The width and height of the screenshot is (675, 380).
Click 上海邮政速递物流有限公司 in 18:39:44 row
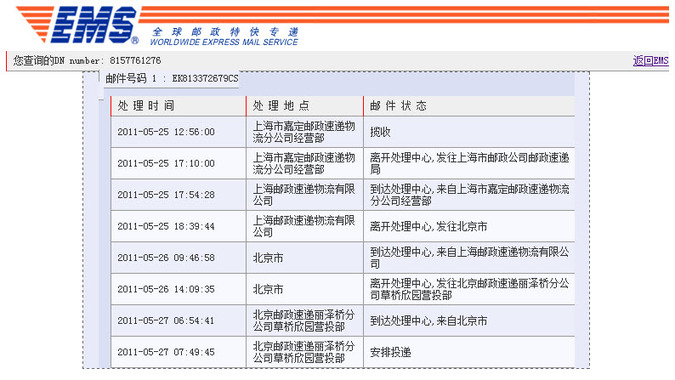(x=304, y=226)
